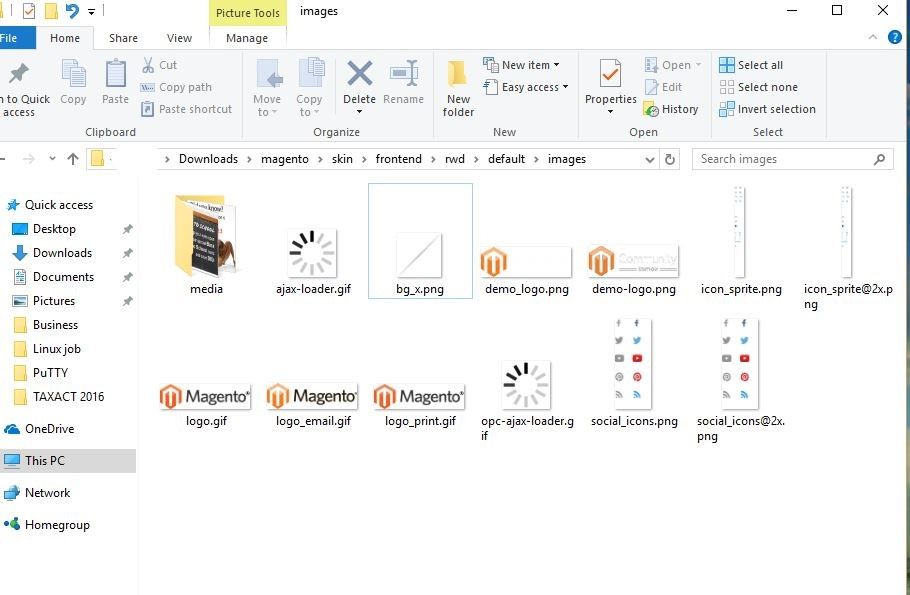Select the ajax-loader.gif file
The width and height of the screenshot is (910, 595).
[x=313, y=262]
